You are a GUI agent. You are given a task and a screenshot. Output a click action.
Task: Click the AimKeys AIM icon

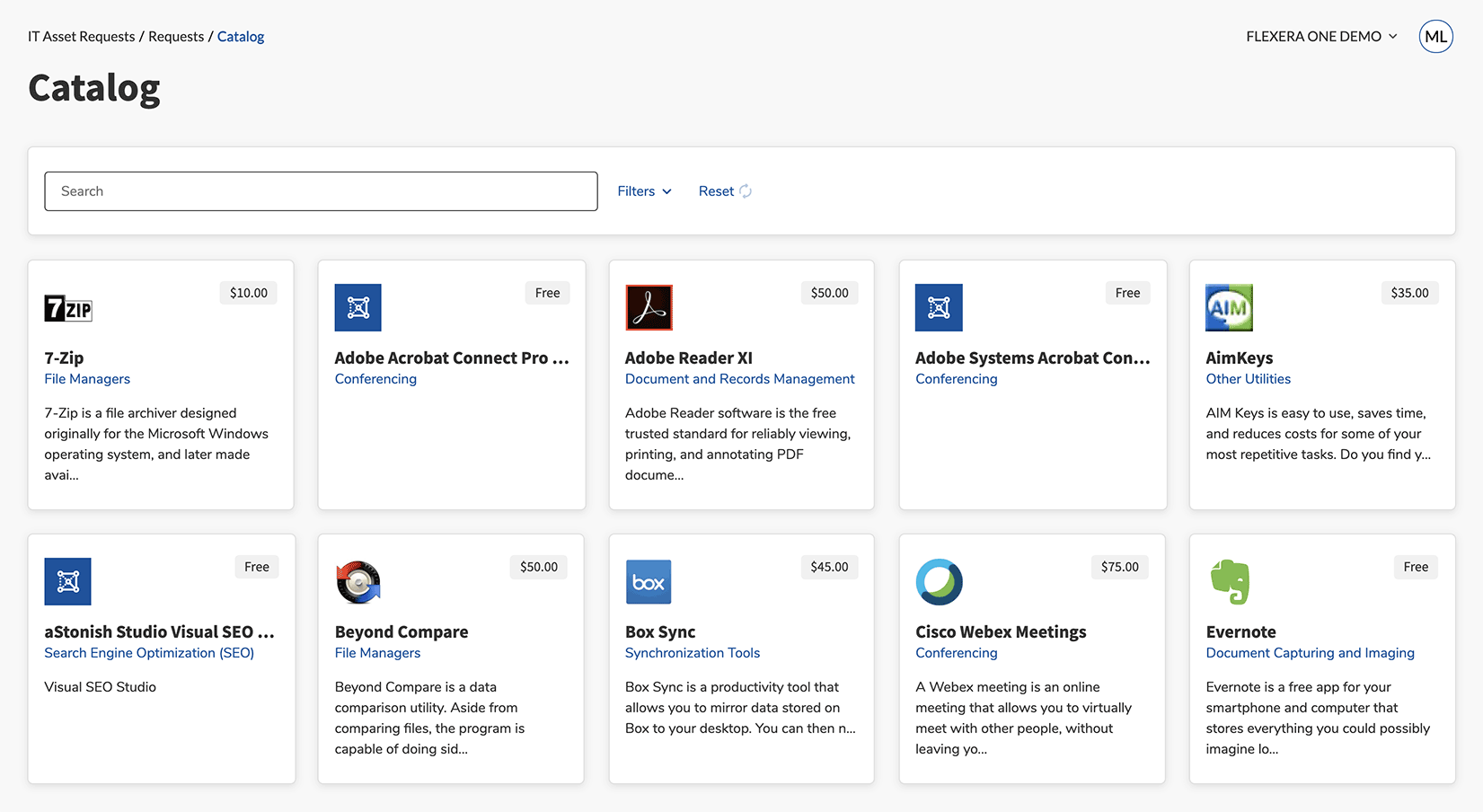[x=1229, y=307]
